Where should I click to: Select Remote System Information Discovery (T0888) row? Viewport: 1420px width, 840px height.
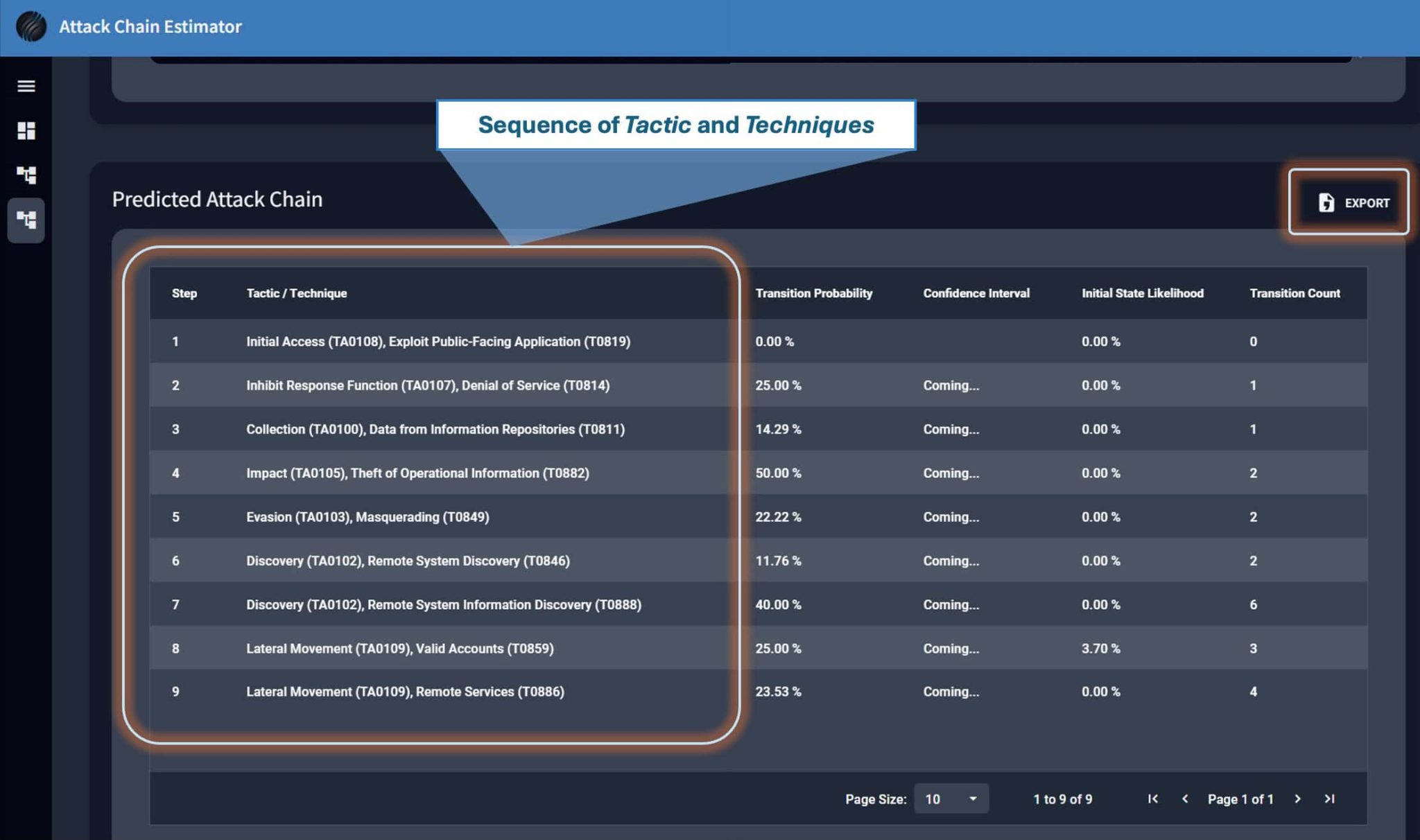coord(758,604)
